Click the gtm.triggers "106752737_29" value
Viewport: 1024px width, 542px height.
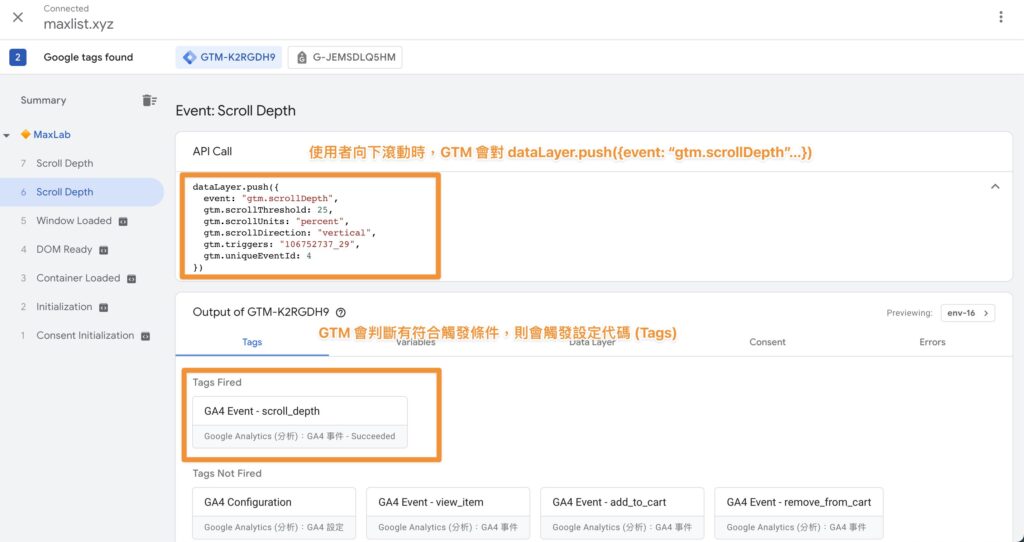click(x=319, y=244)
